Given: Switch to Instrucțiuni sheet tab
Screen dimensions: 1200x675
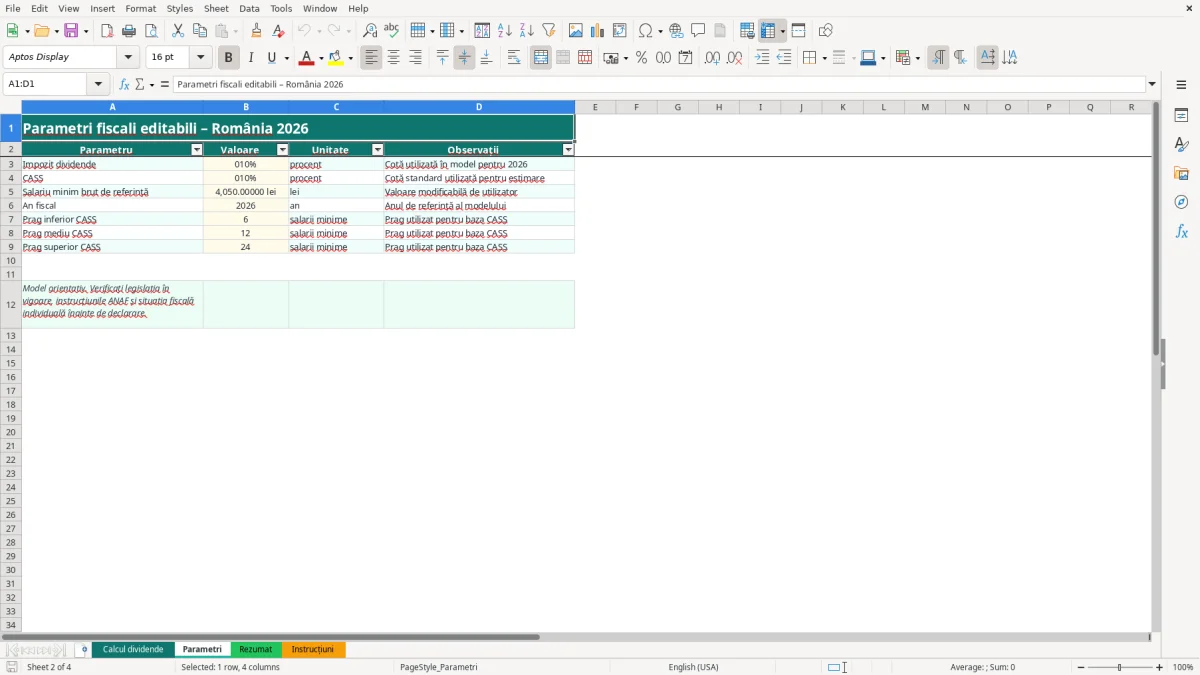Looking at the screenshot, I should pos(313,649).
